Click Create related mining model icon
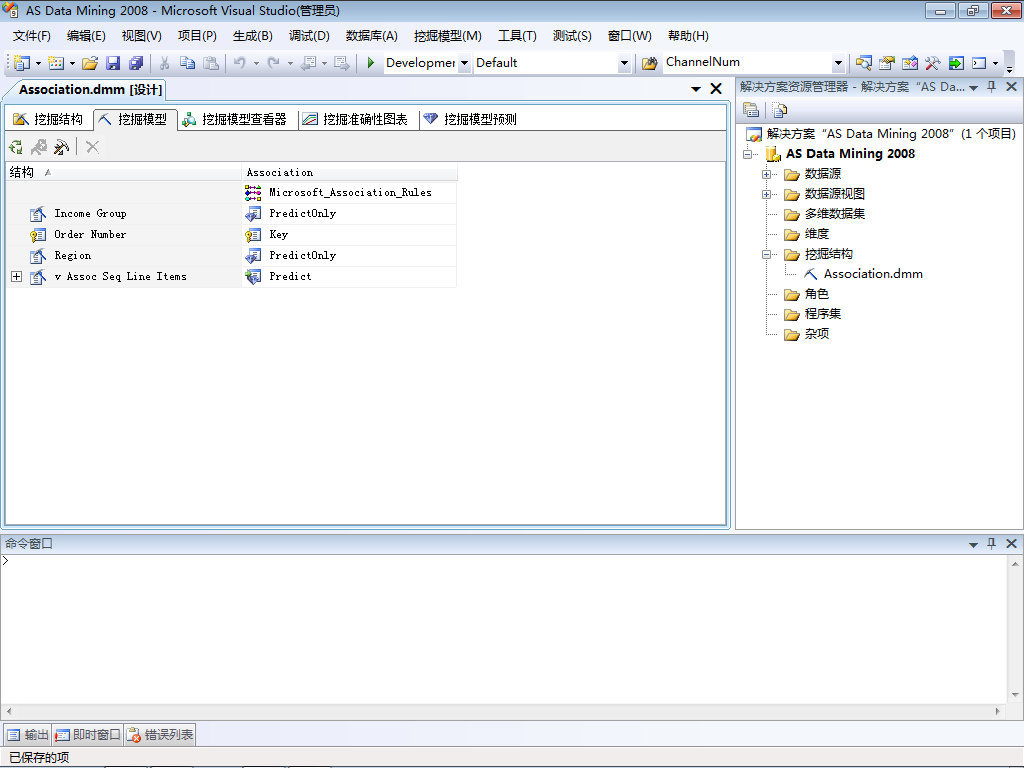The width and height of the screenshot is (1024, 768). (39, 147)
